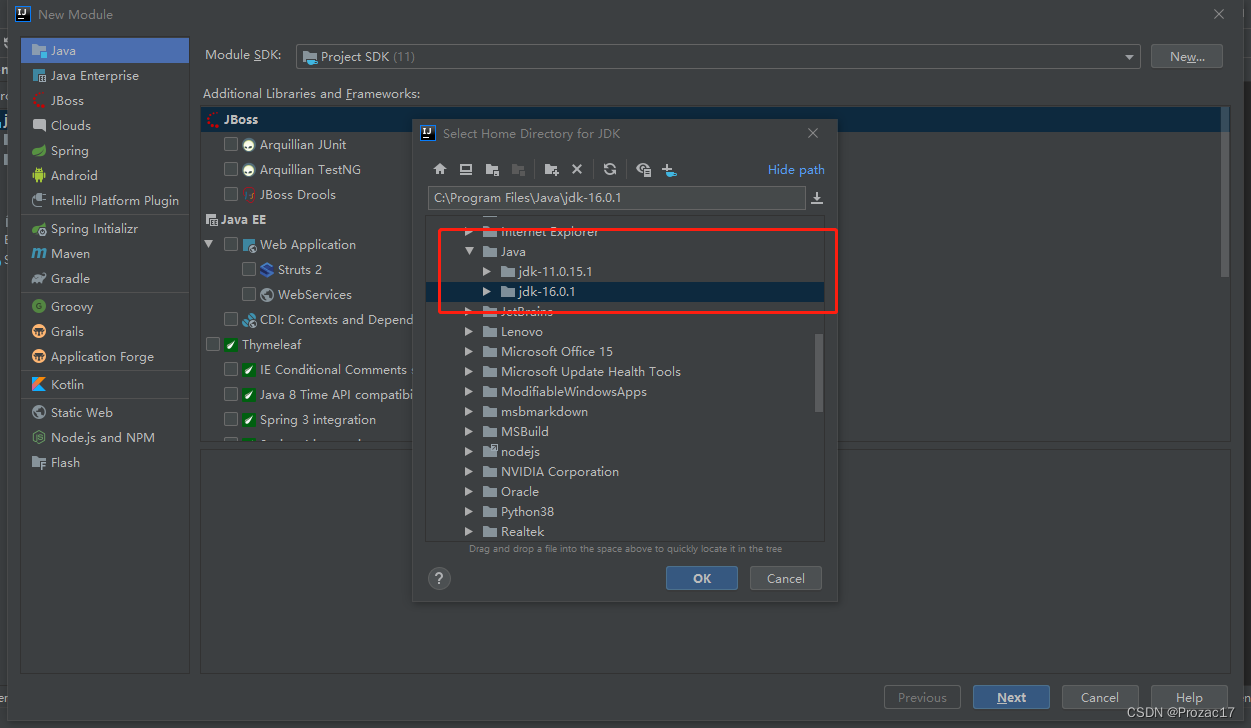
Task: Enable the Thymeleaf checkbox
Action: pyautogui.click(x=213, y=344)
